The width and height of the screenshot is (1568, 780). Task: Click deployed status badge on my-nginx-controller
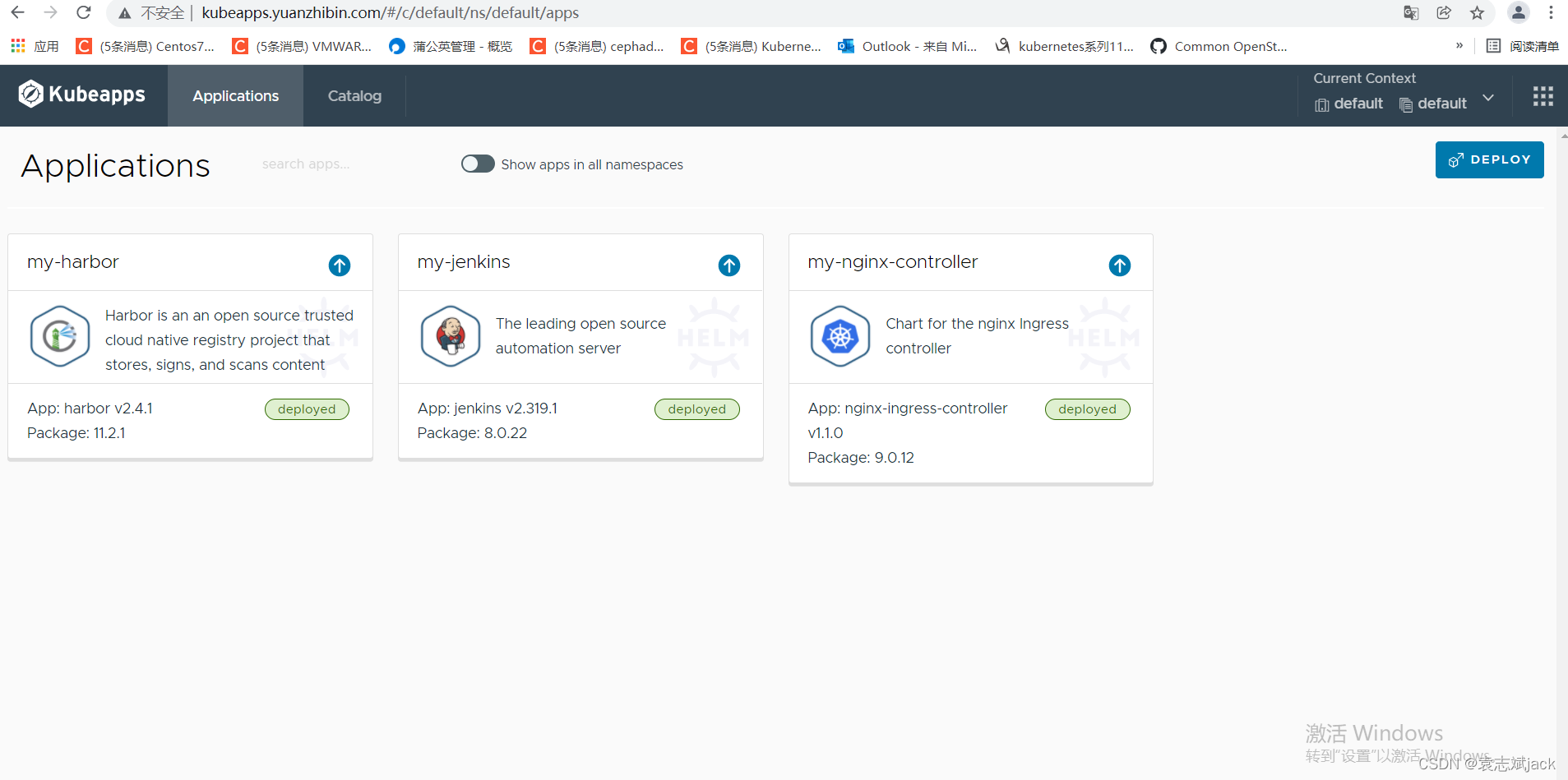1087,409
